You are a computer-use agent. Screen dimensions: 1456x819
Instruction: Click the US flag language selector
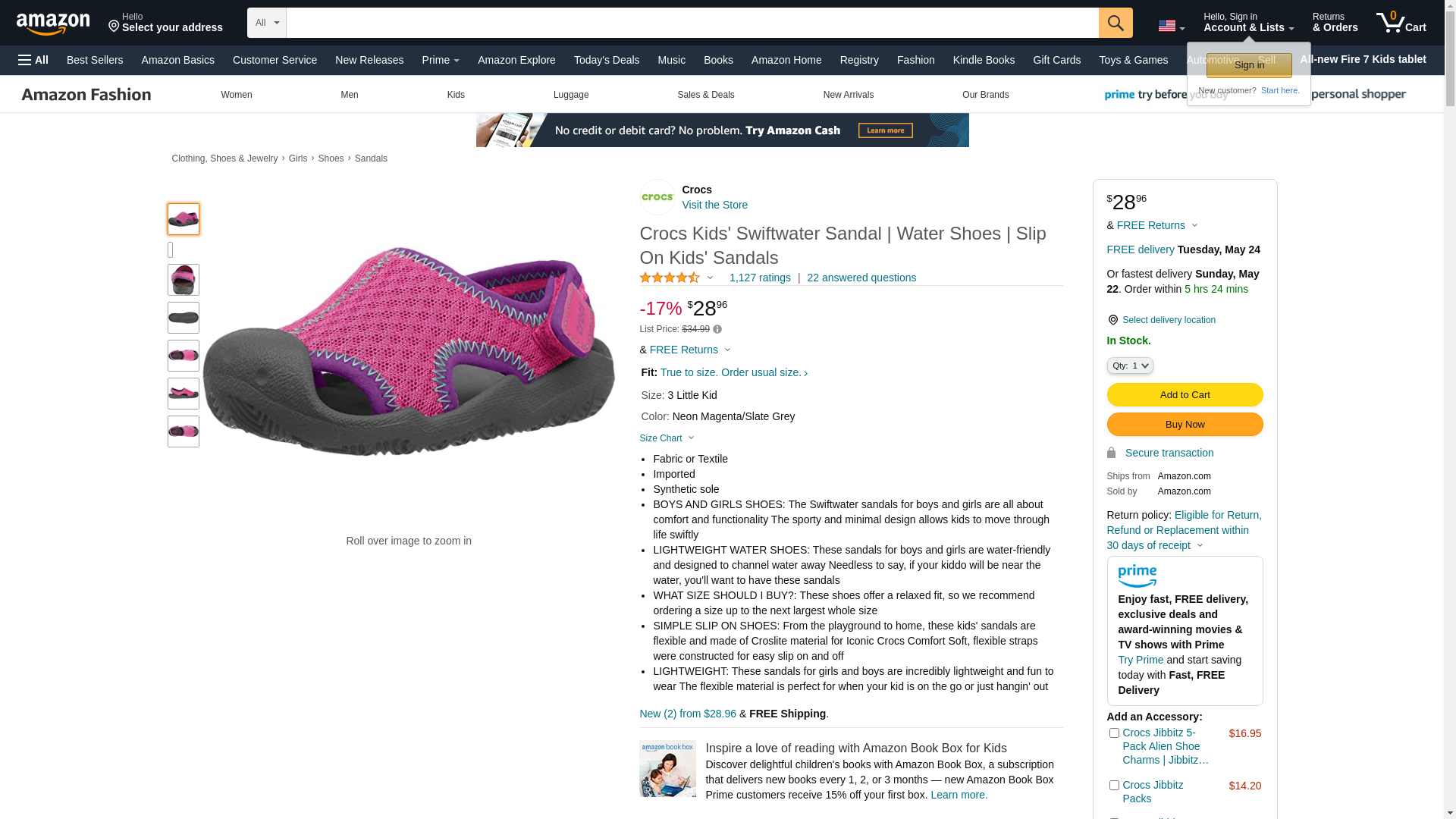point(1171,27)
